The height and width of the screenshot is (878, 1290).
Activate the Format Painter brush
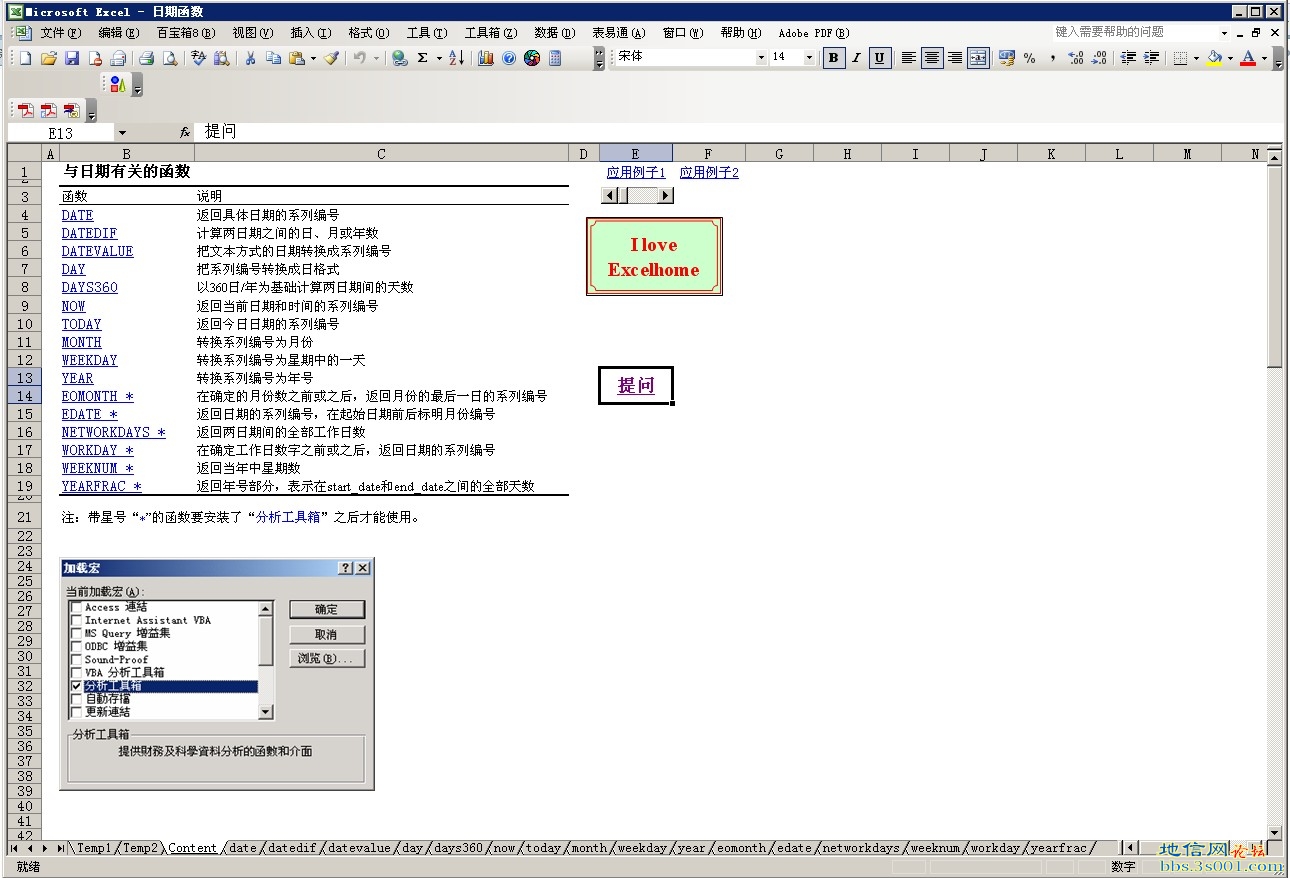(x=331, y=58)
